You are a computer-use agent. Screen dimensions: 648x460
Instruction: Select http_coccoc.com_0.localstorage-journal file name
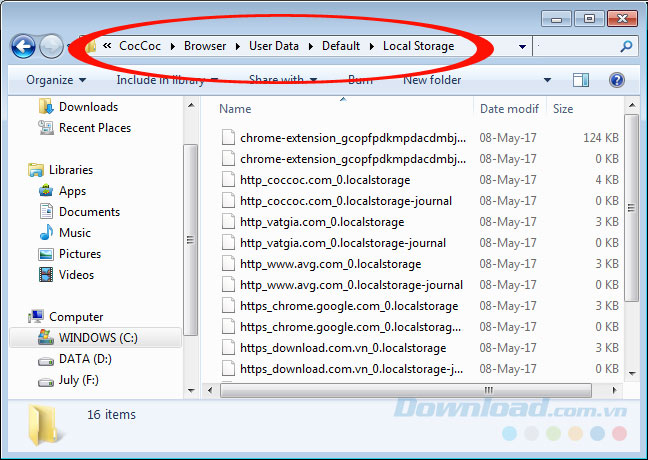pos(346,201)
